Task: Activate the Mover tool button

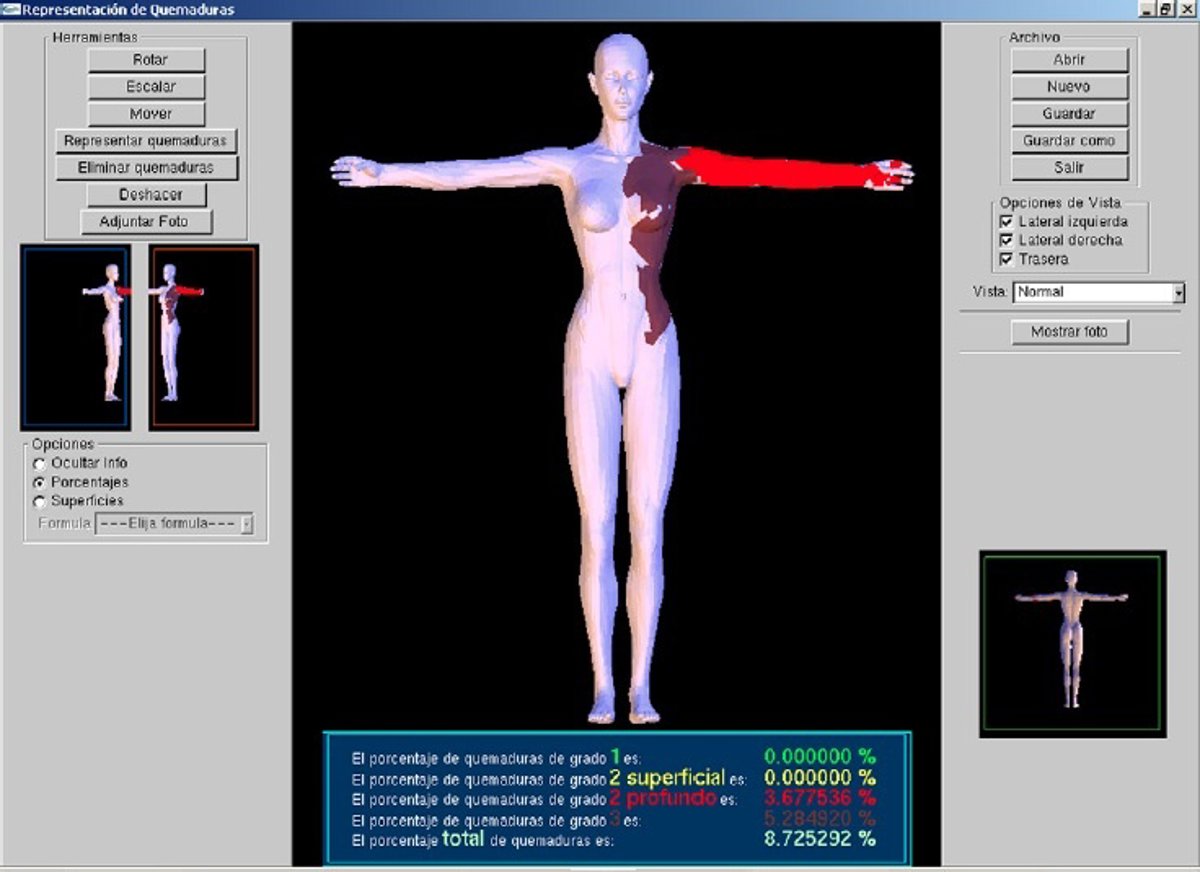Action: pyautogui.click(x=146, y=114)
